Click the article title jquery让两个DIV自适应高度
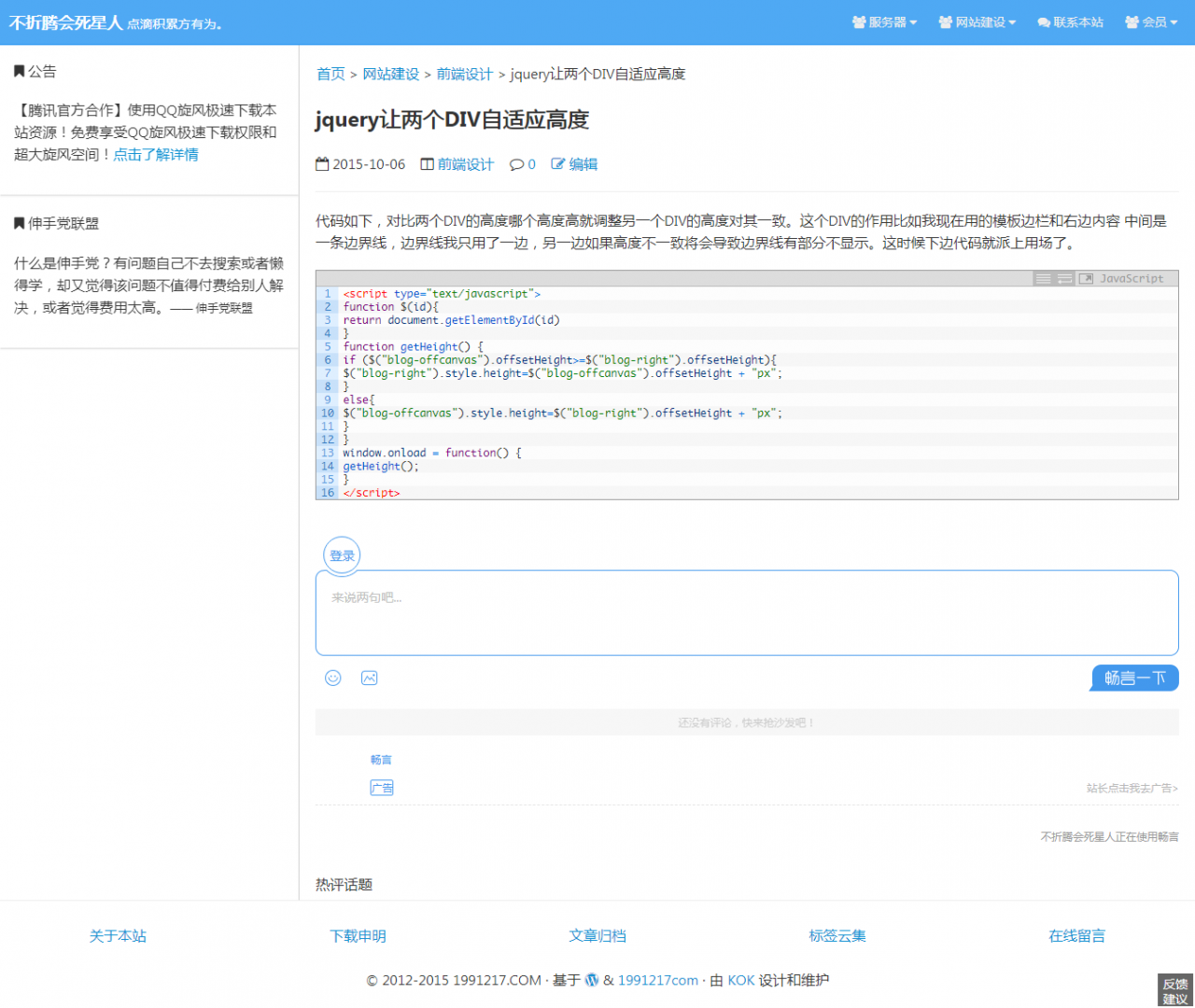The width and height of the screenshot is (1195, 1008). pyautogui.click(x=452, y=119)
